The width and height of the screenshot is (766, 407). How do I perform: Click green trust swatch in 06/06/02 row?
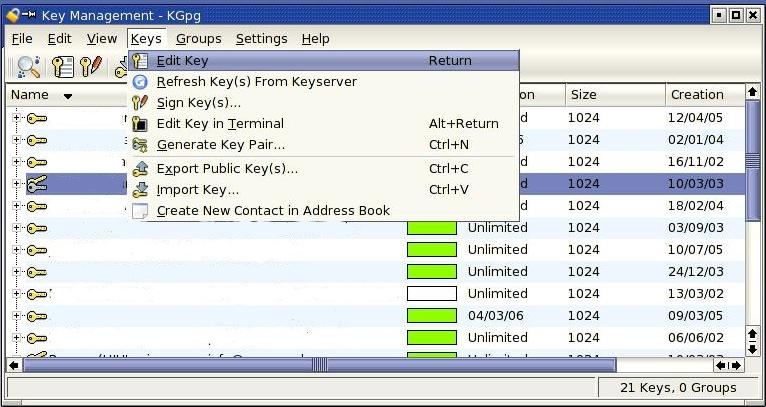432,338
